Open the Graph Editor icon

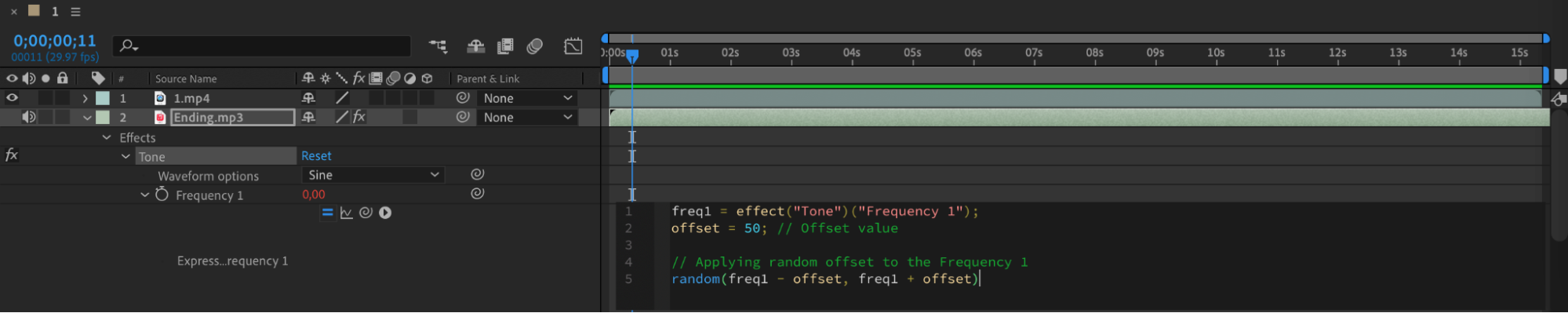[x=573, y=46]
